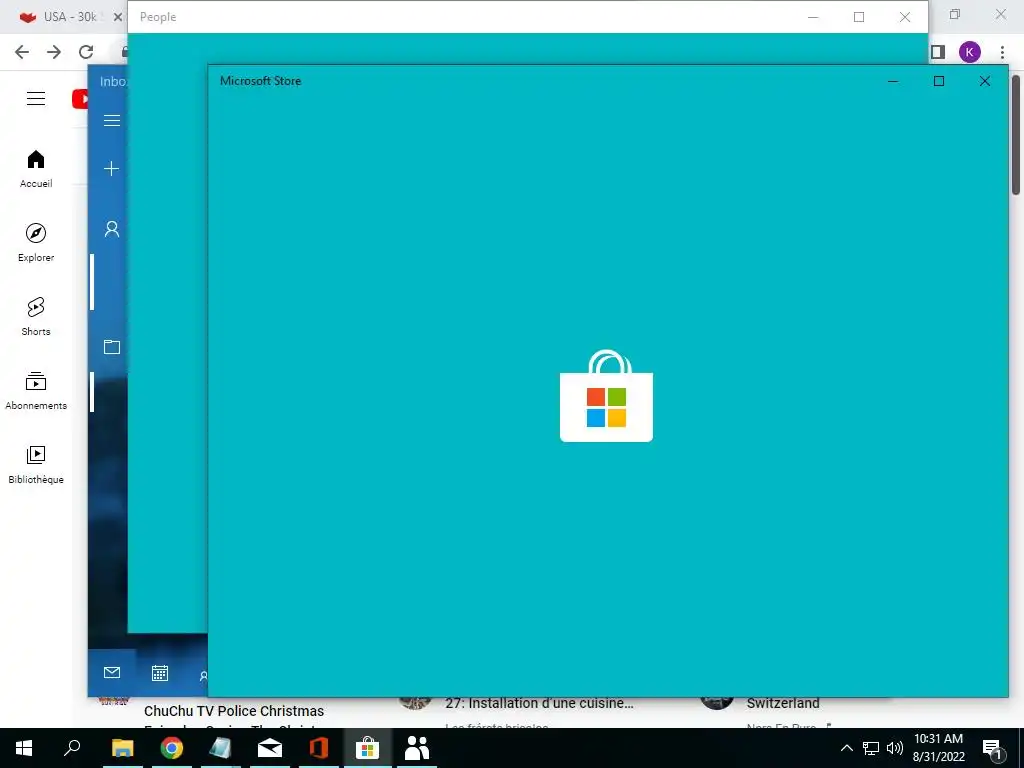Viewport: 1024px width, 768px height.
Task: Switch to Mail envelope icon at bottom
Action: click(112, 673)
